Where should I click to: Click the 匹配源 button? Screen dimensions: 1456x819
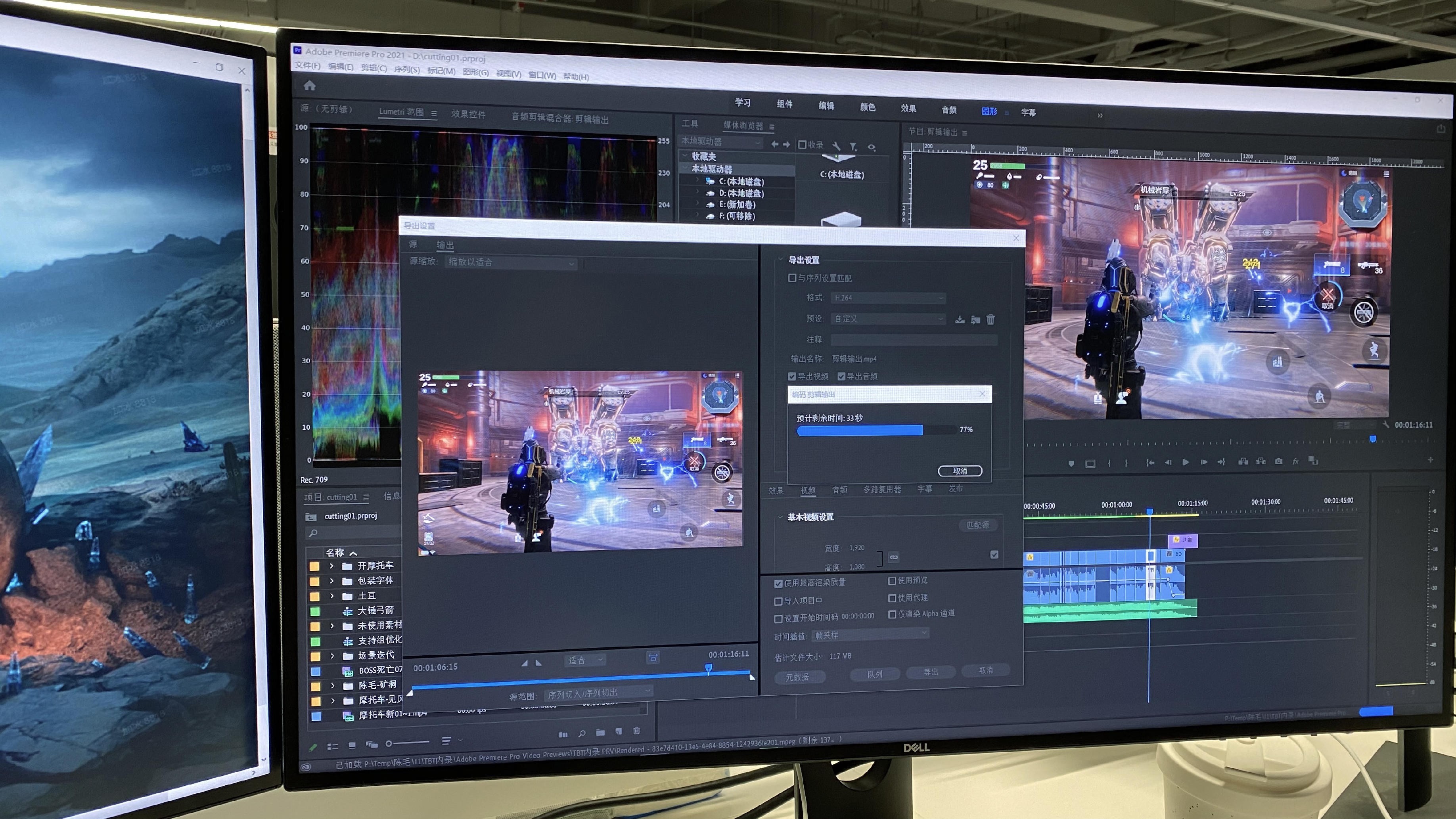977,525
